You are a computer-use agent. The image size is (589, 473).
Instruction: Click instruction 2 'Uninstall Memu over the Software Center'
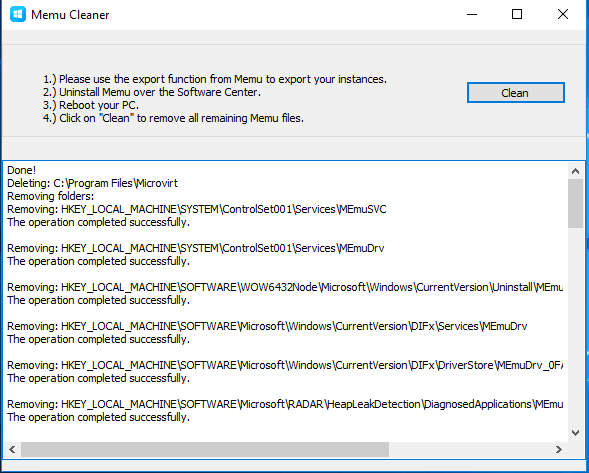click(152, 92)
